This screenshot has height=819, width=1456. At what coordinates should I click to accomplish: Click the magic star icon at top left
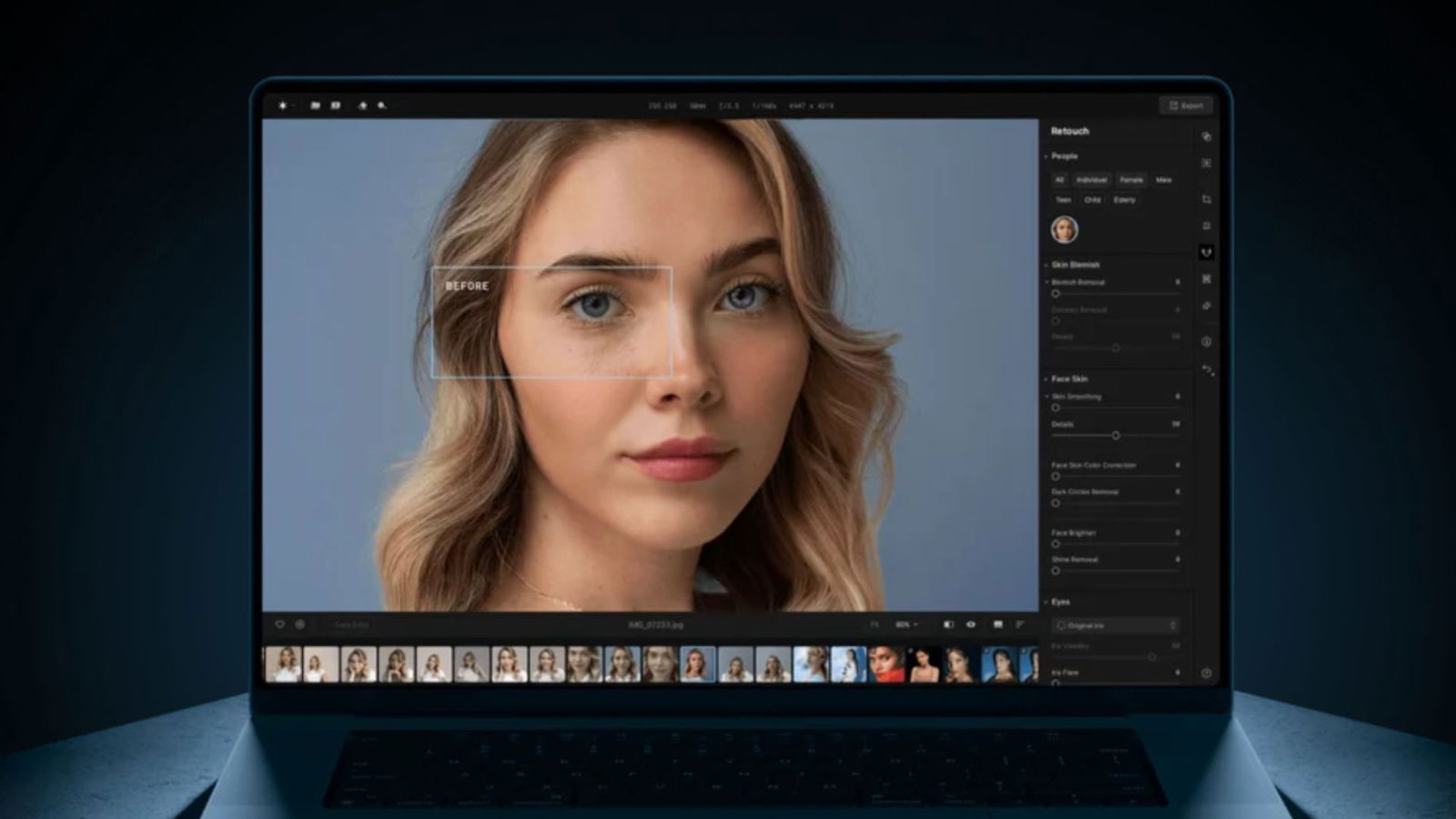(x=283, y=106)
